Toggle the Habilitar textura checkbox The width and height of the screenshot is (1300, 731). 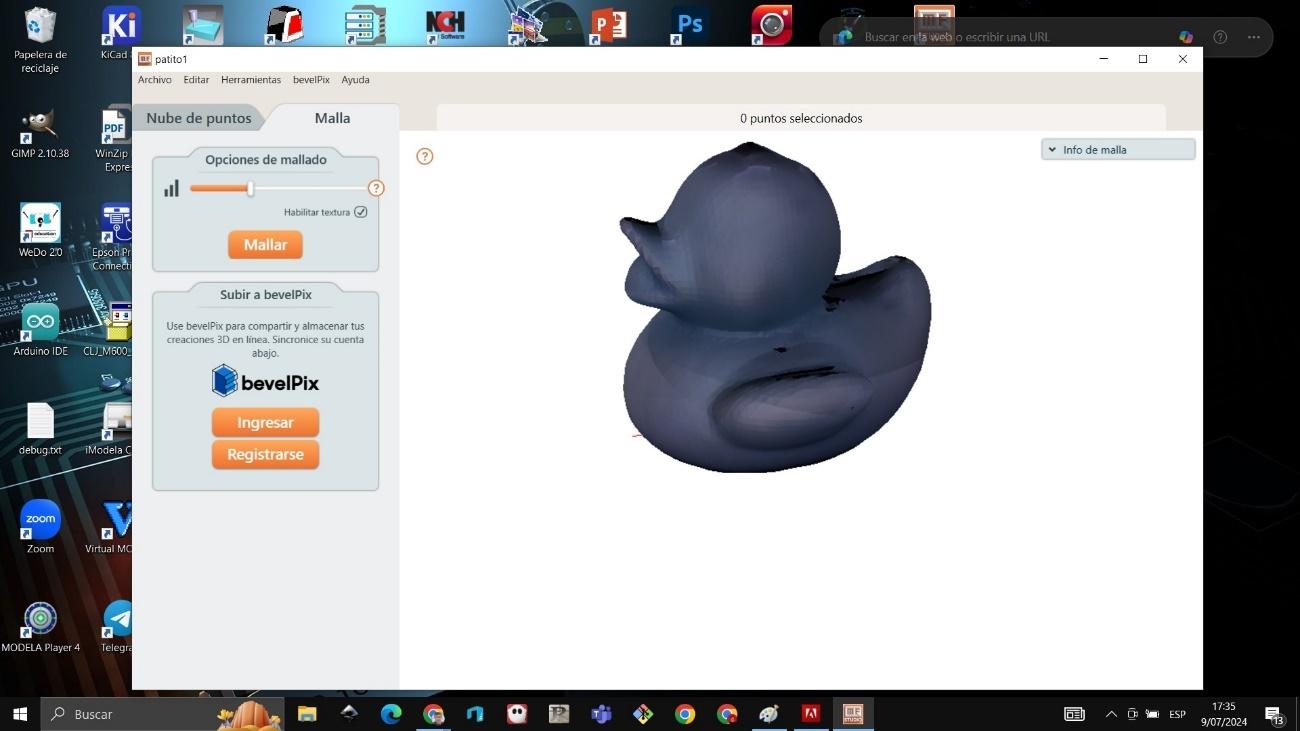coord(361,212)
